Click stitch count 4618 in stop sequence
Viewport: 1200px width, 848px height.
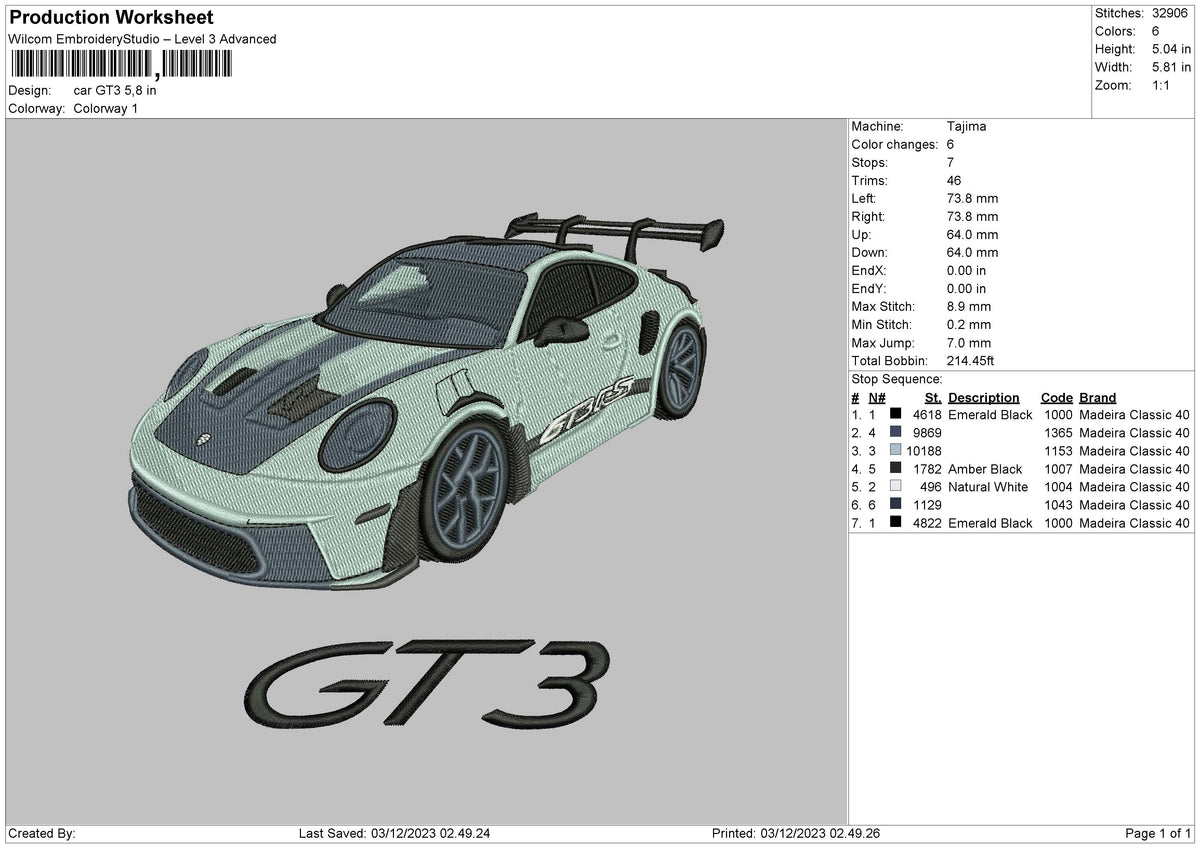pyautogui.click(x=927, y=415)
